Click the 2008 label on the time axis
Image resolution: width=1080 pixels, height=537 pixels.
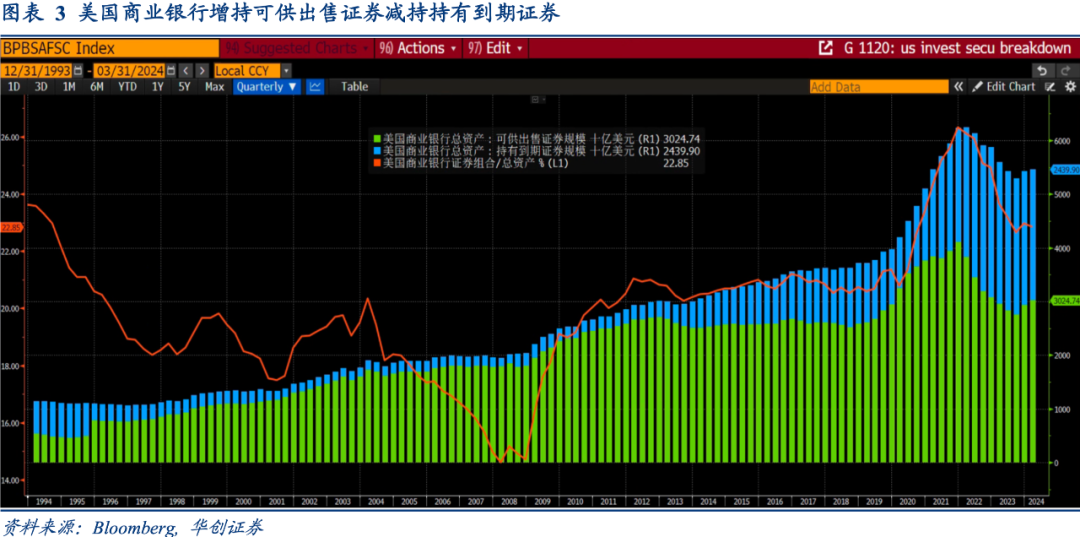pyautogui.click(x=507, y=502)
